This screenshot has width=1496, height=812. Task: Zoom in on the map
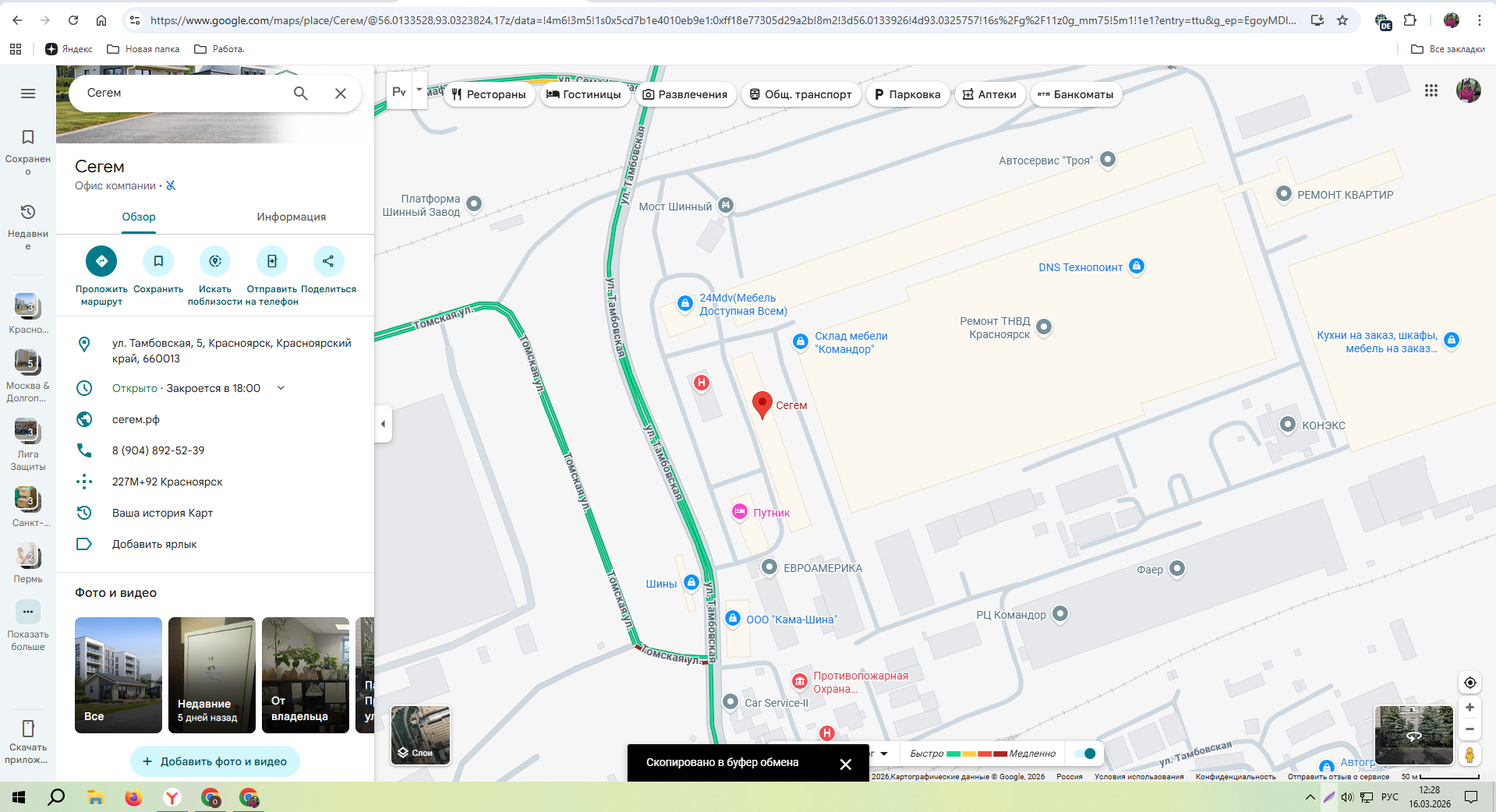click(x=1469, y=708)
